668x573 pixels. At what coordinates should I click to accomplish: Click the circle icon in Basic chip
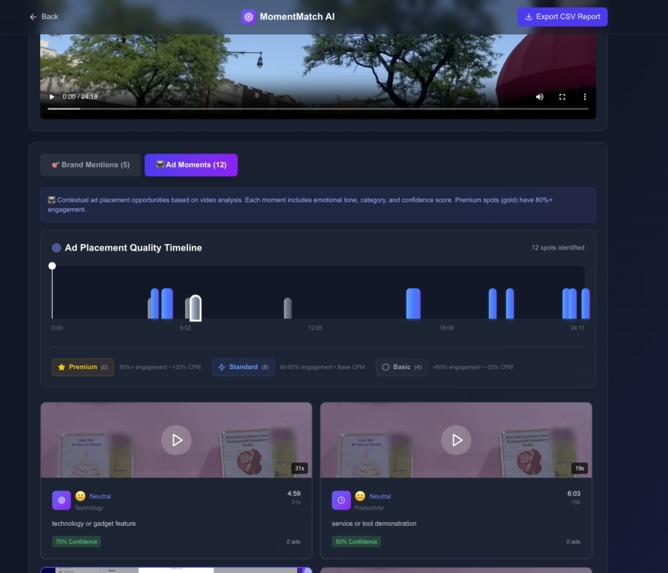point(386,367)
